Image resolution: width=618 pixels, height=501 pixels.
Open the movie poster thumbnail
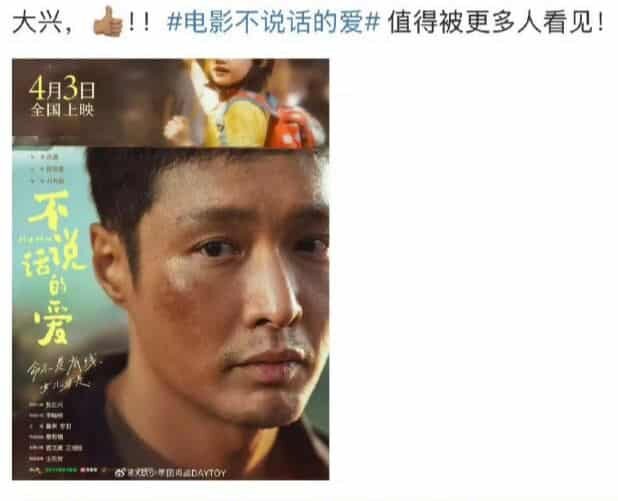click(x=171, y=269)
